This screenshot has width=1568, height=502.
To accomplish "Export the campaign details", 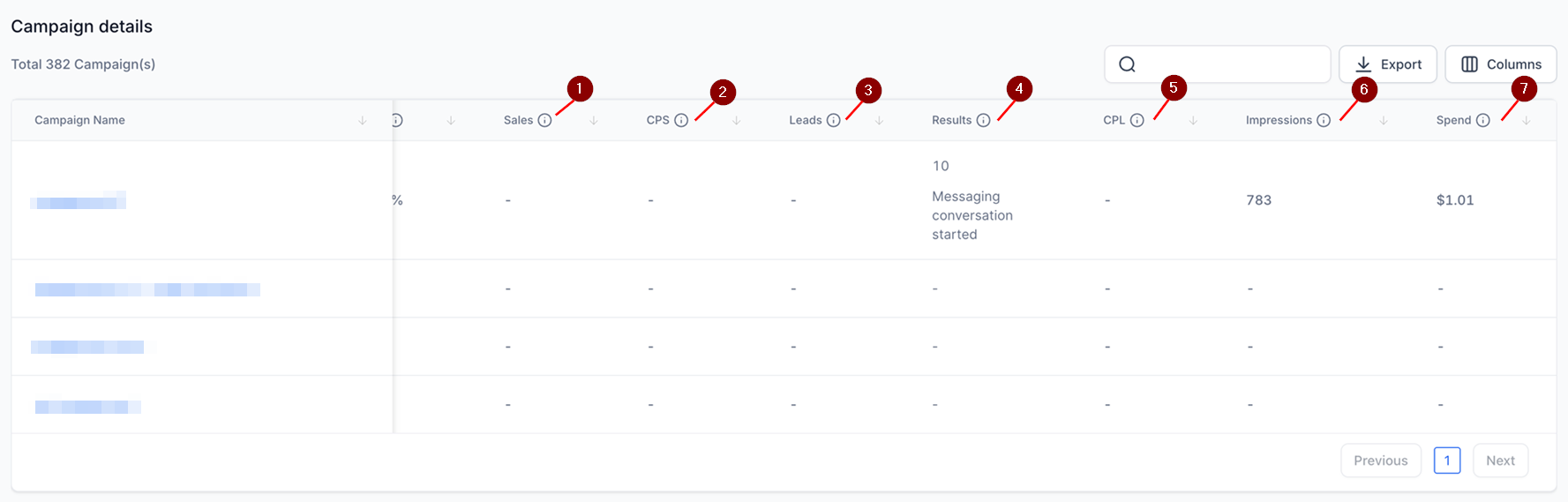I will click(1388, 64).
